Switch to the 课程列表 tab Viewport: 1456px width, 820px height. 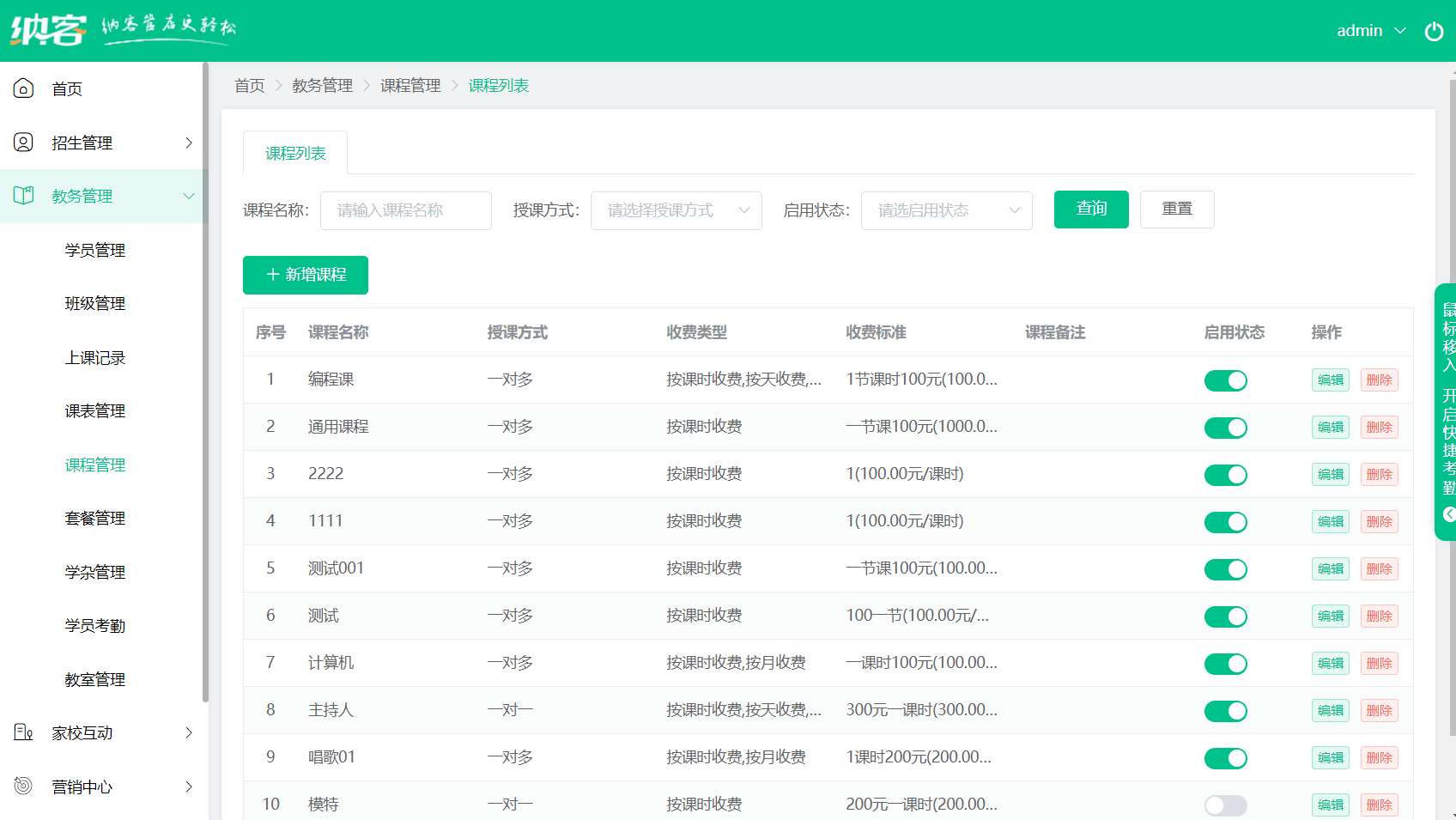click(295, 153)
